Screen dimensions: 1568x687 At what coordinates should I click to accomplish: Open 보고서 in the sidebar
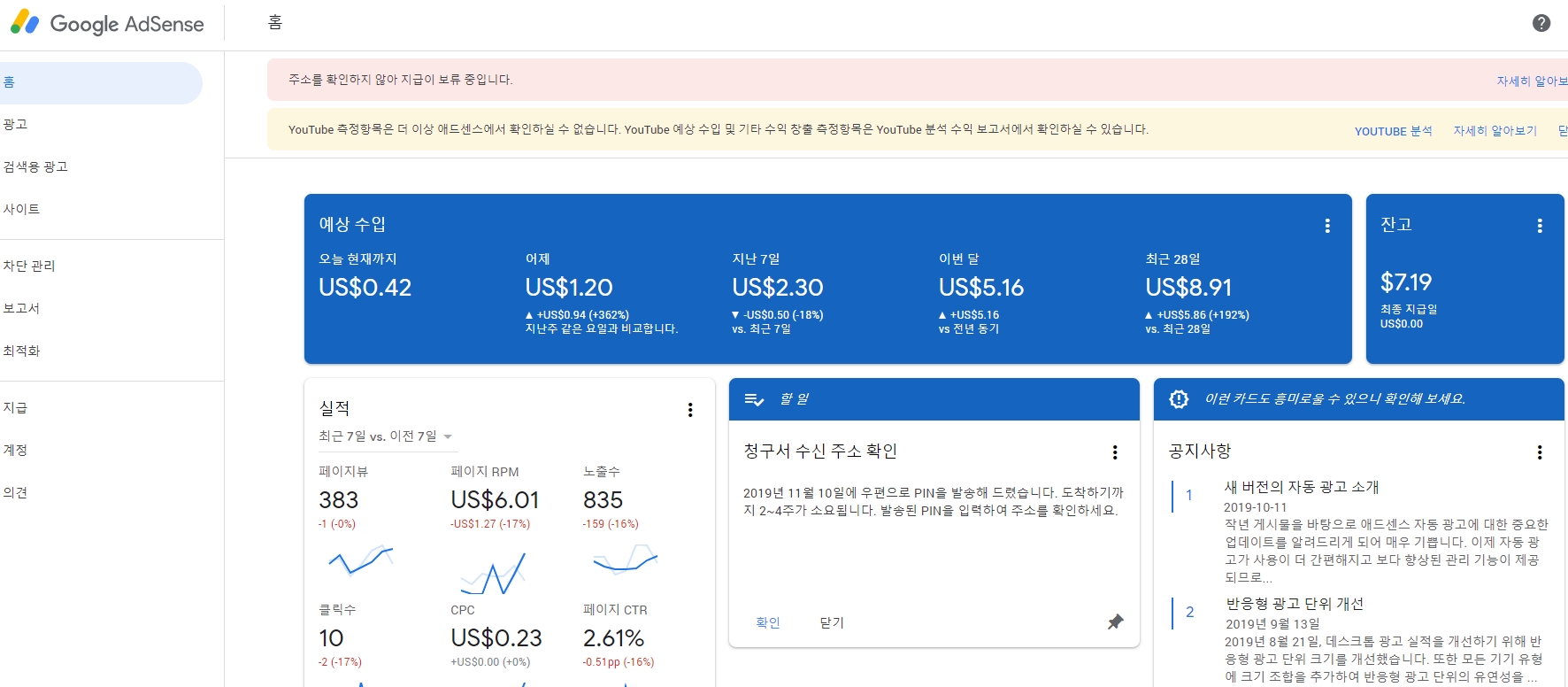21,309
